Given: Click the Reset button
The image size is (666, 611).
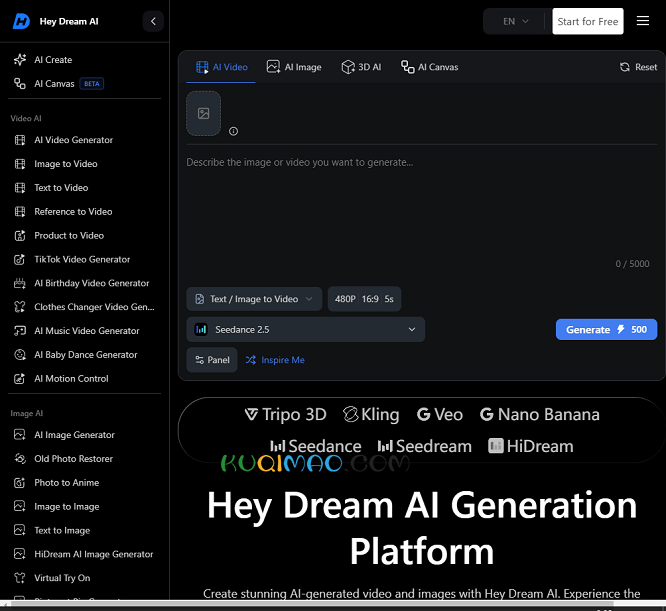Looking at the screenshot, I should (x=638, y=67).
